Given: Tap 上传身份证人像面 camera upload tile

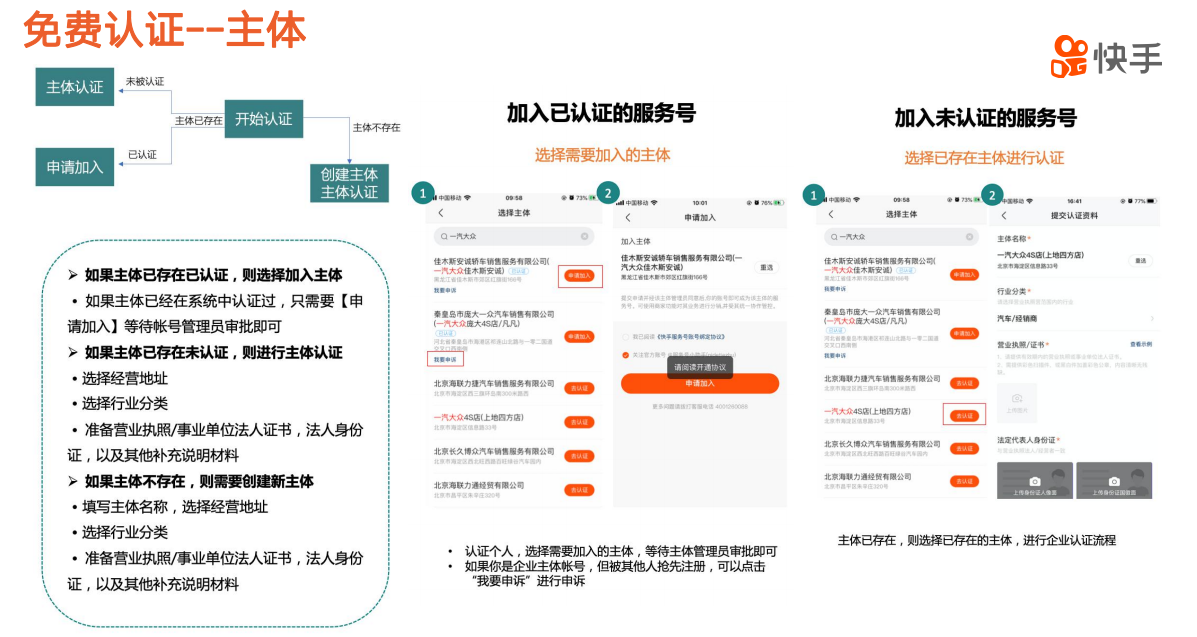Looking at the screenshot, I should click(1034, 480).
